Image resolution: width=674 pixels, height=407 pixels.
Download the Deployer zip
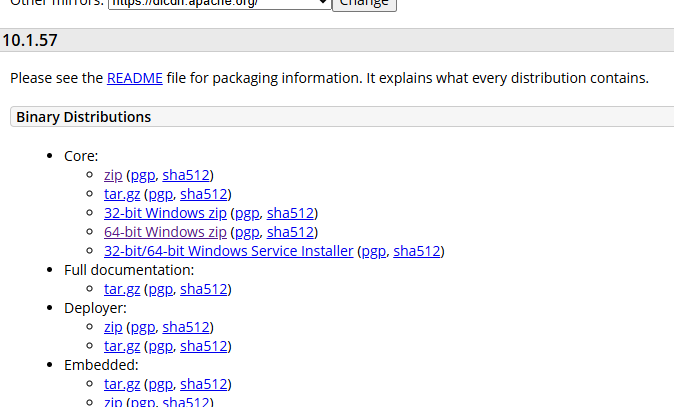click(113, 327)
